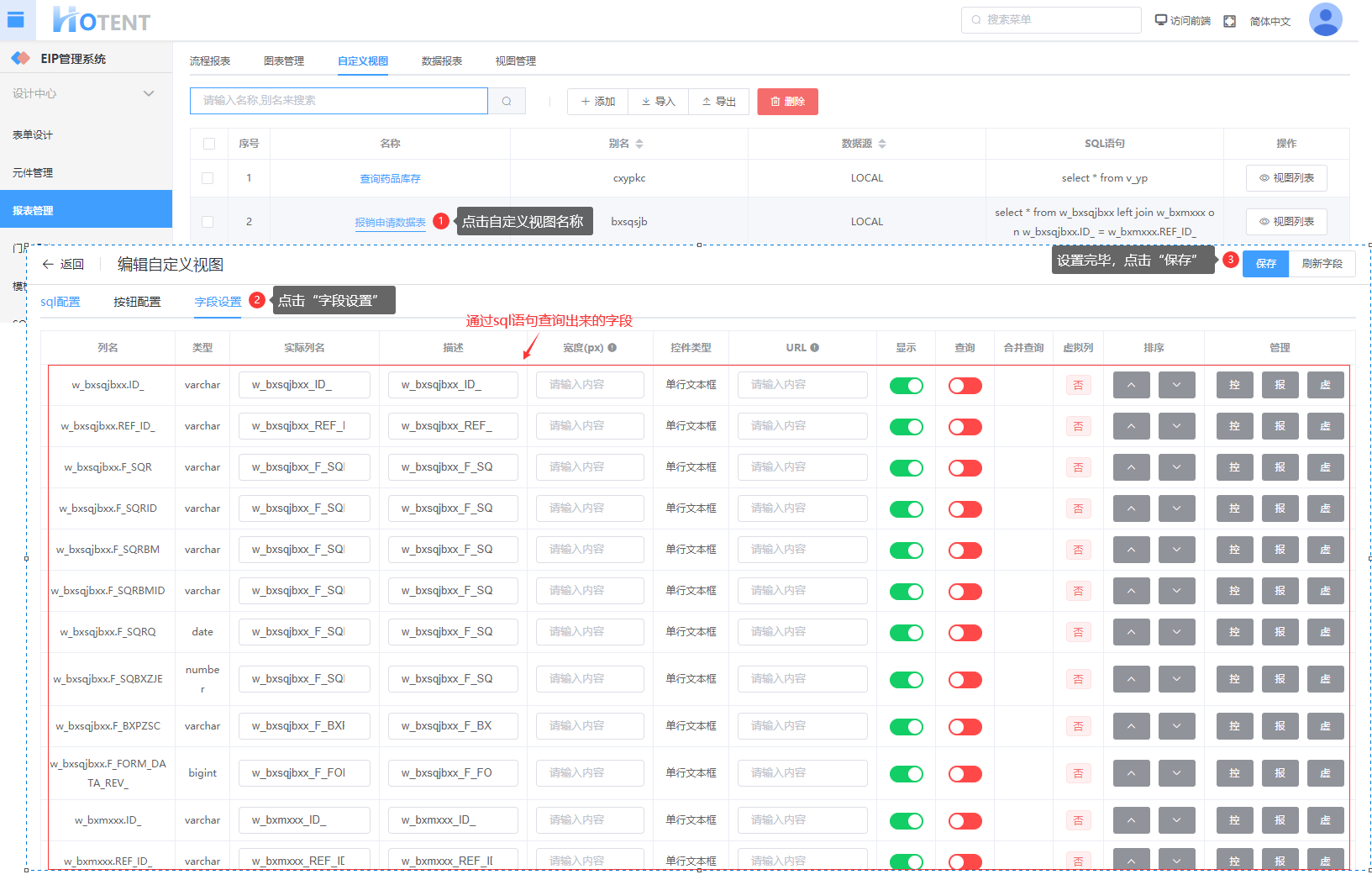Click the info icon next to URL header
This screenshot has width=1372, height=885.
pos(814,348)
